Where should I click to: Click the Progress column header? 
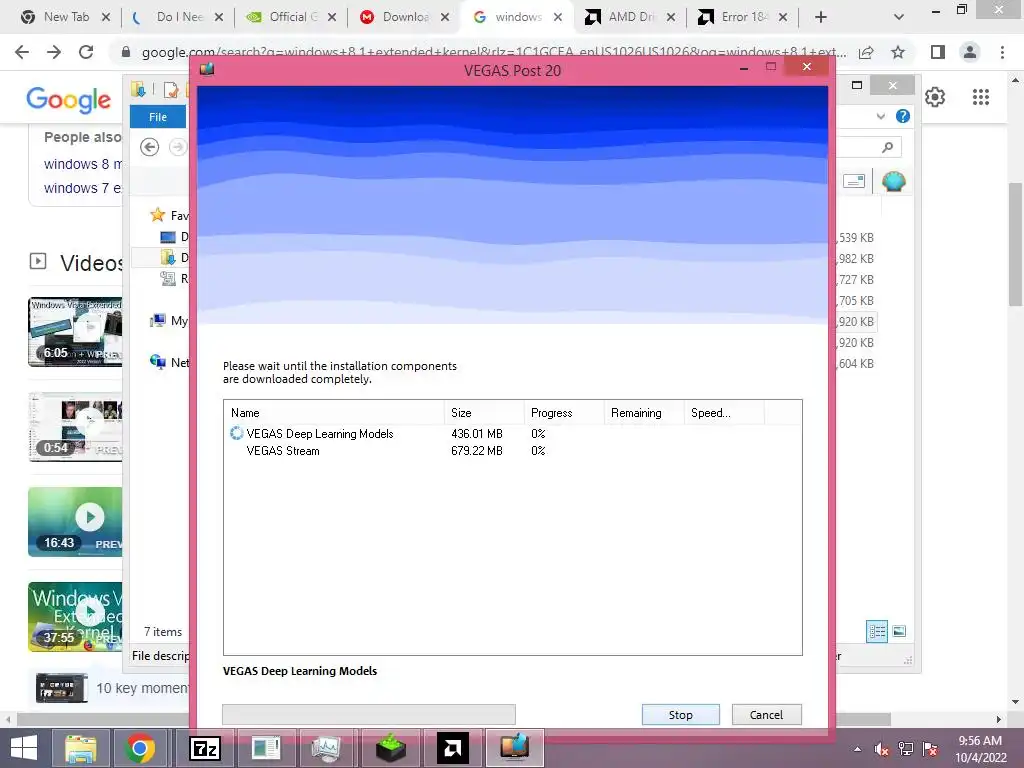564,413
